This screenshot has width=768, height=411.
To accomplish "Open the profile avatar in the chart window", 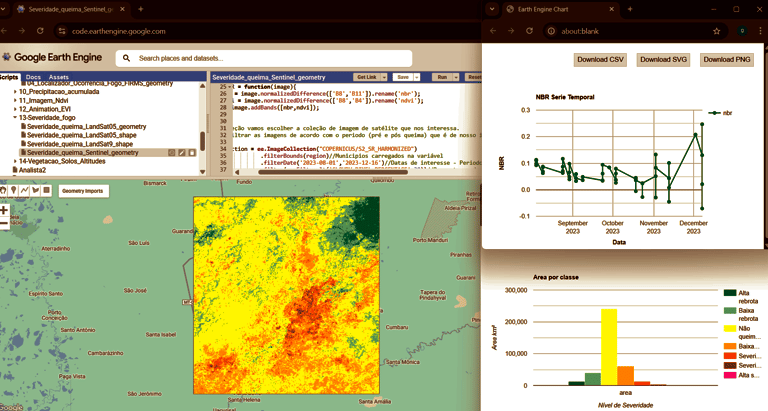I will [x=743, y=31].
